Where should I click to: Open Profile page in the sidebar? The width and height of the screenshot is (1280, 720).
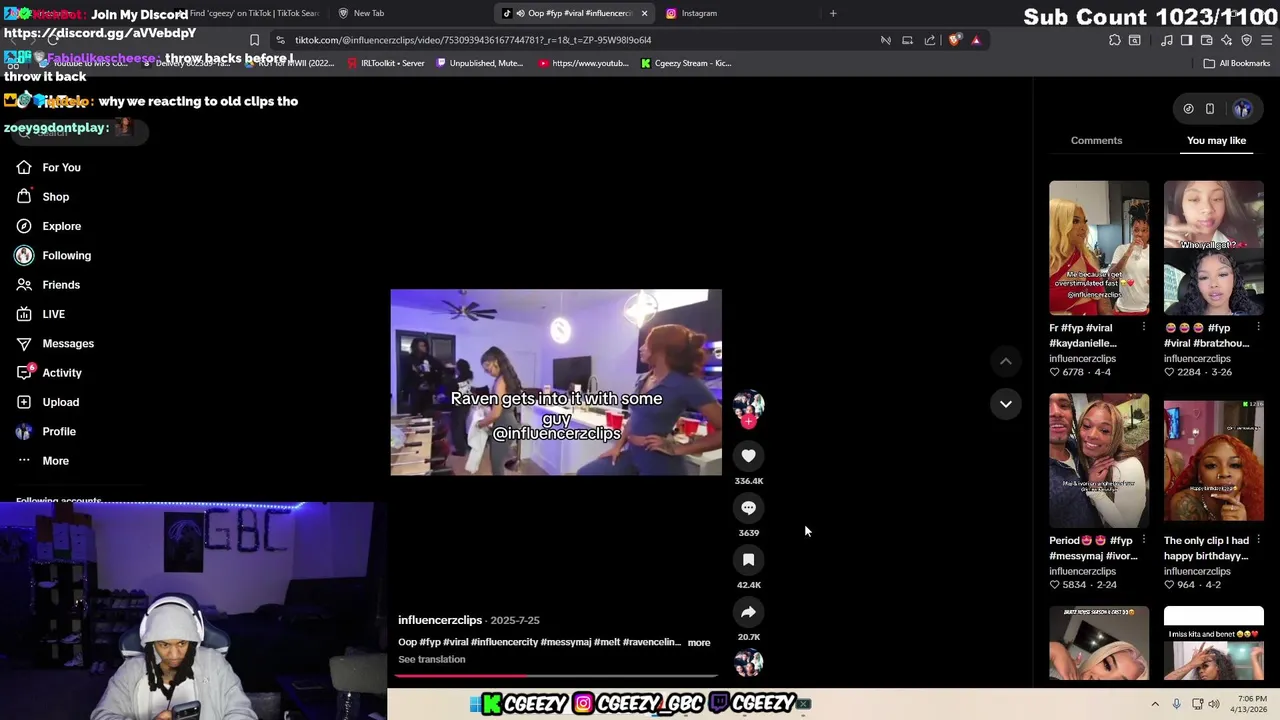pos(58,431)
